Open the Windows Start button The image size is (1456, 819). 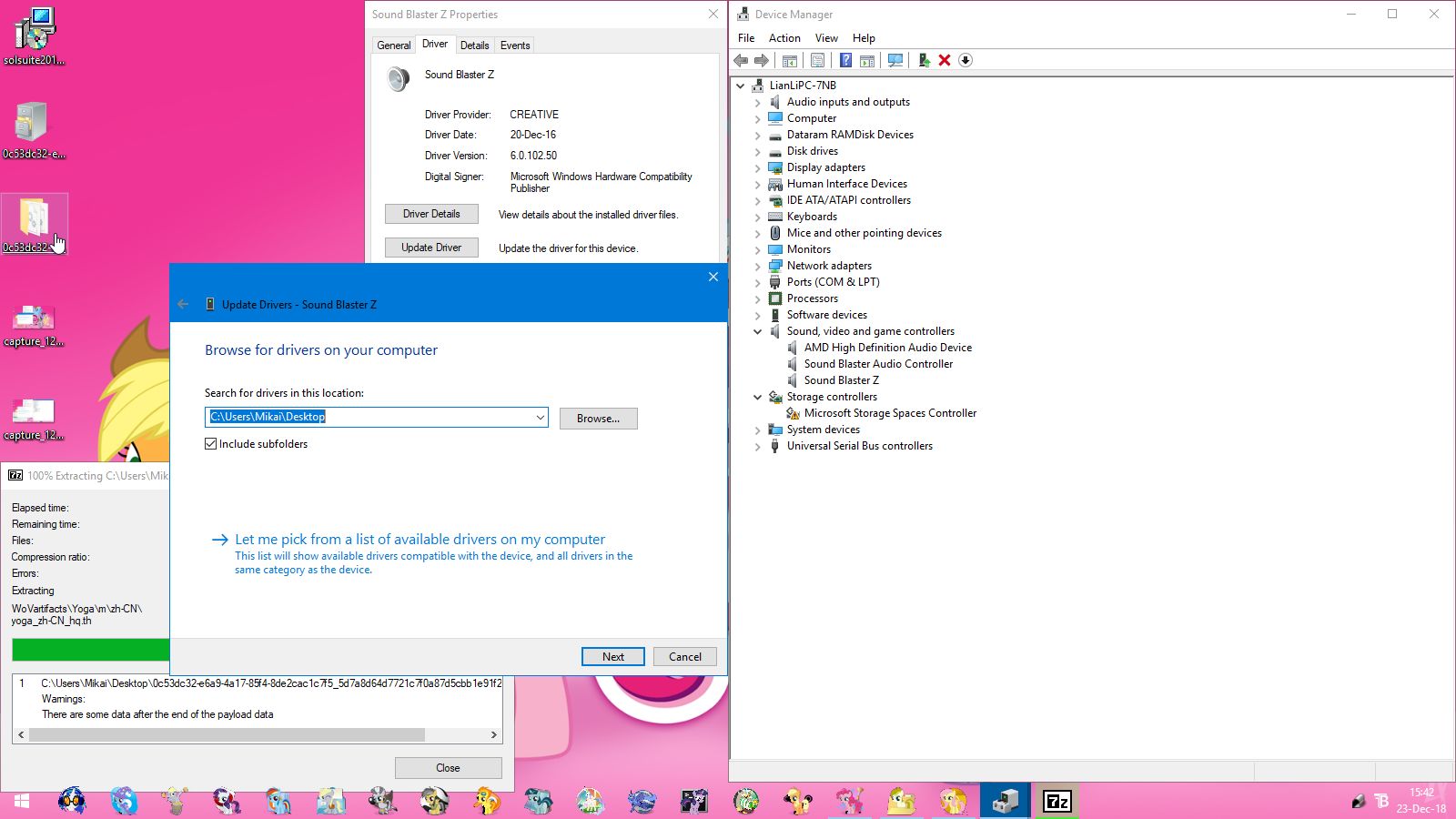pyautogui.click(x=22, y=801)
